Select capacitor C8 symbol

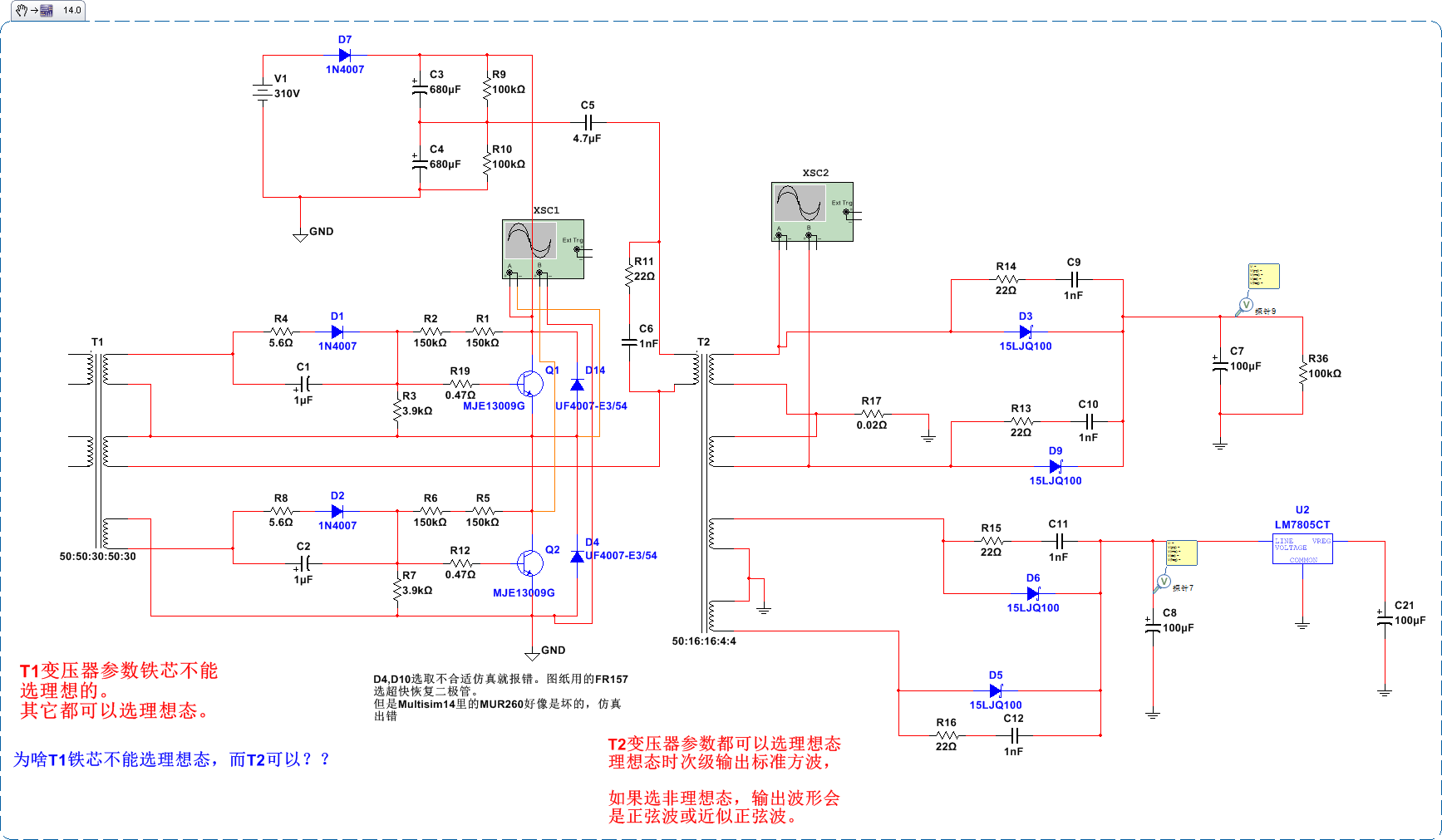tap(1153, 626)
